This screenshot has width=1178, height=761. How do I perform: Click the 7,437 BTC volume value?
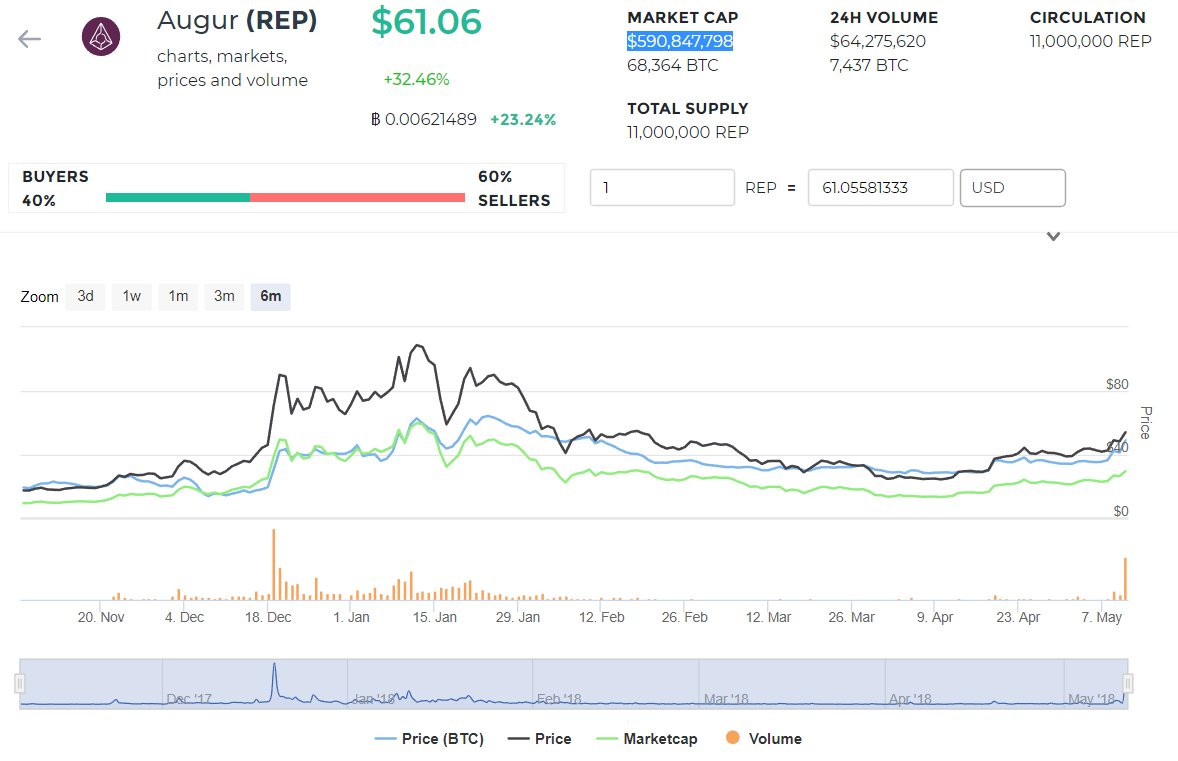(x=868, y=65)
